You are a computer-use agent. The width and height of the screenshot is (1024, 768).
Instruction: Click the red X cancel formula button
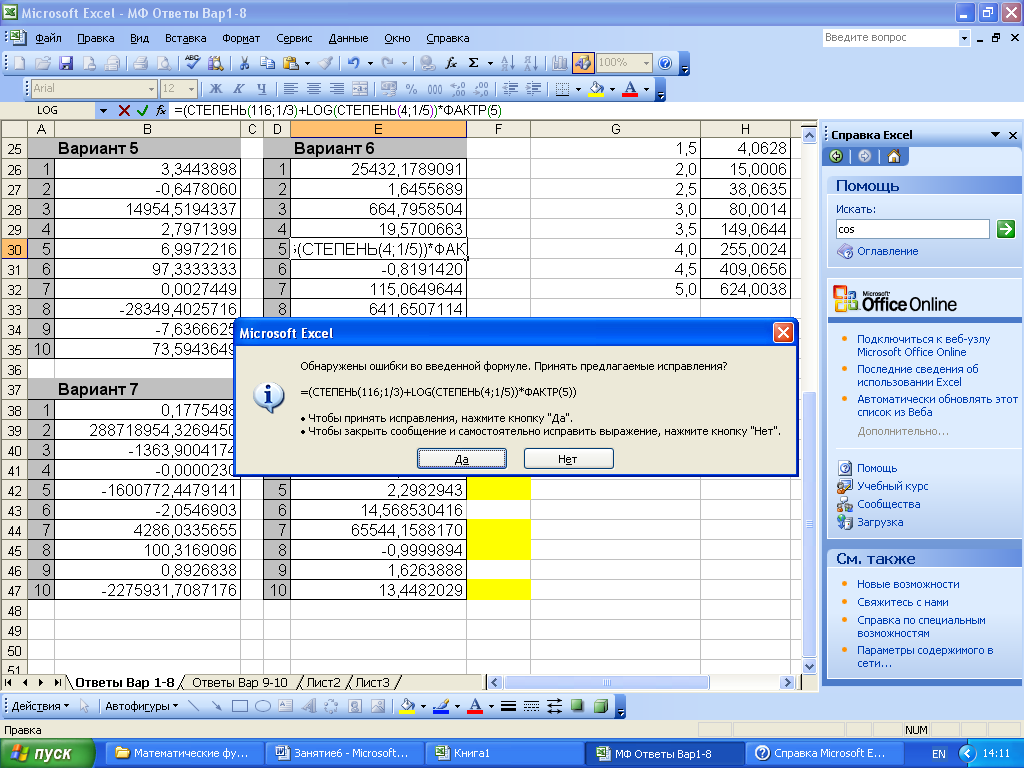[124, 110]
